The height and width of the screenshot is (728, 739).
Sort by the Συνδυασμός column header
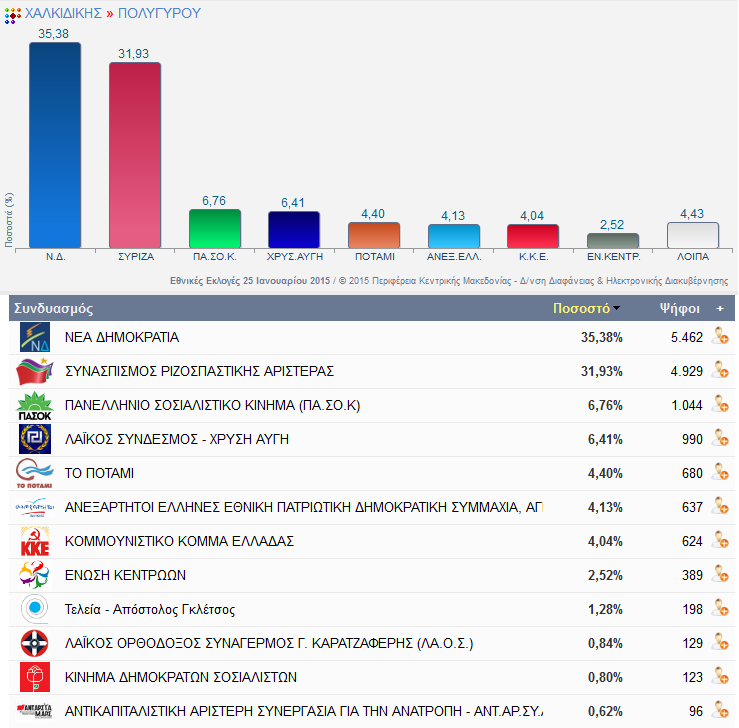tap(53, 309)
